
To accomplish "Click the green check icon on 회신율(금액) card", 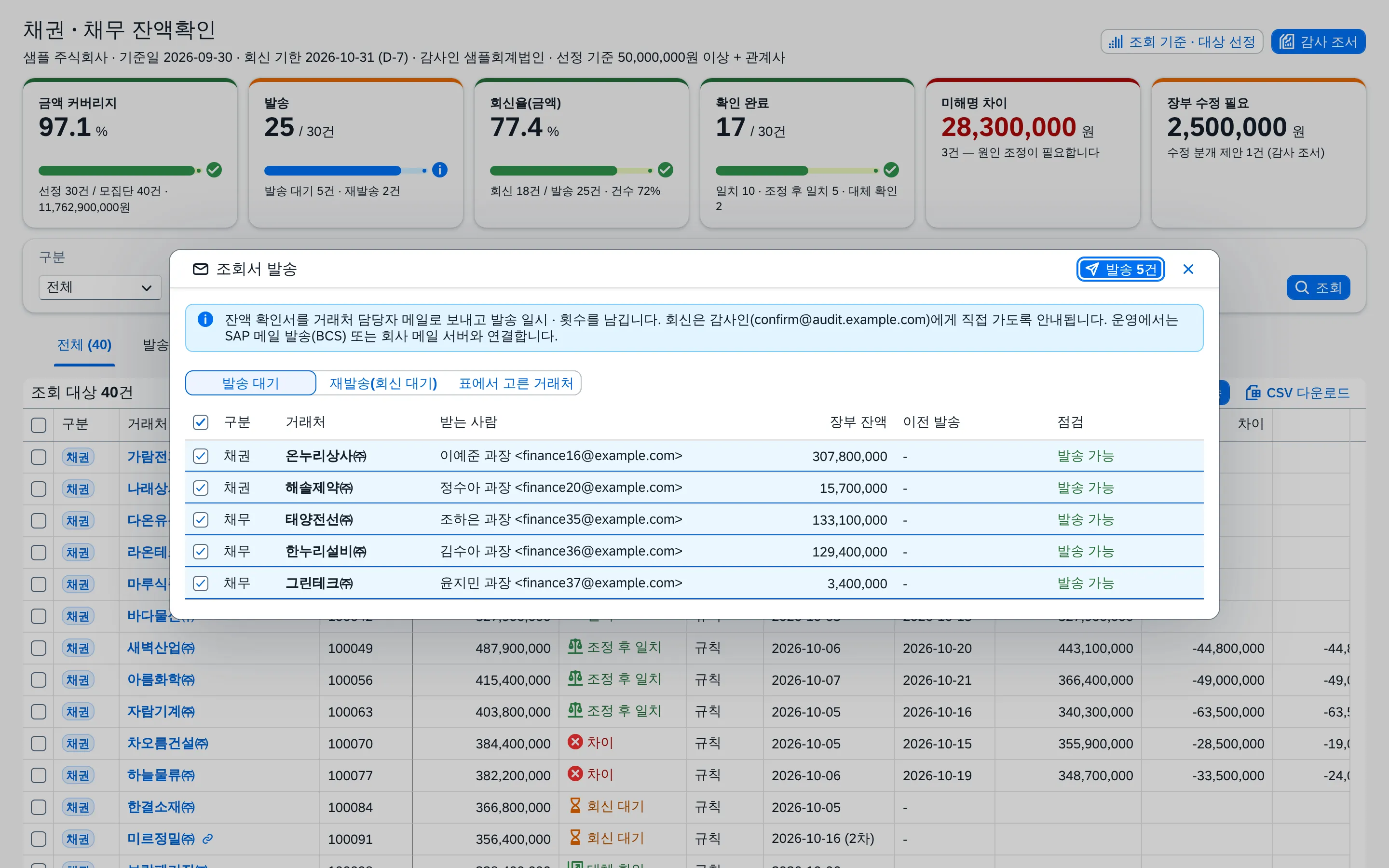I will (x=665, y=170).
